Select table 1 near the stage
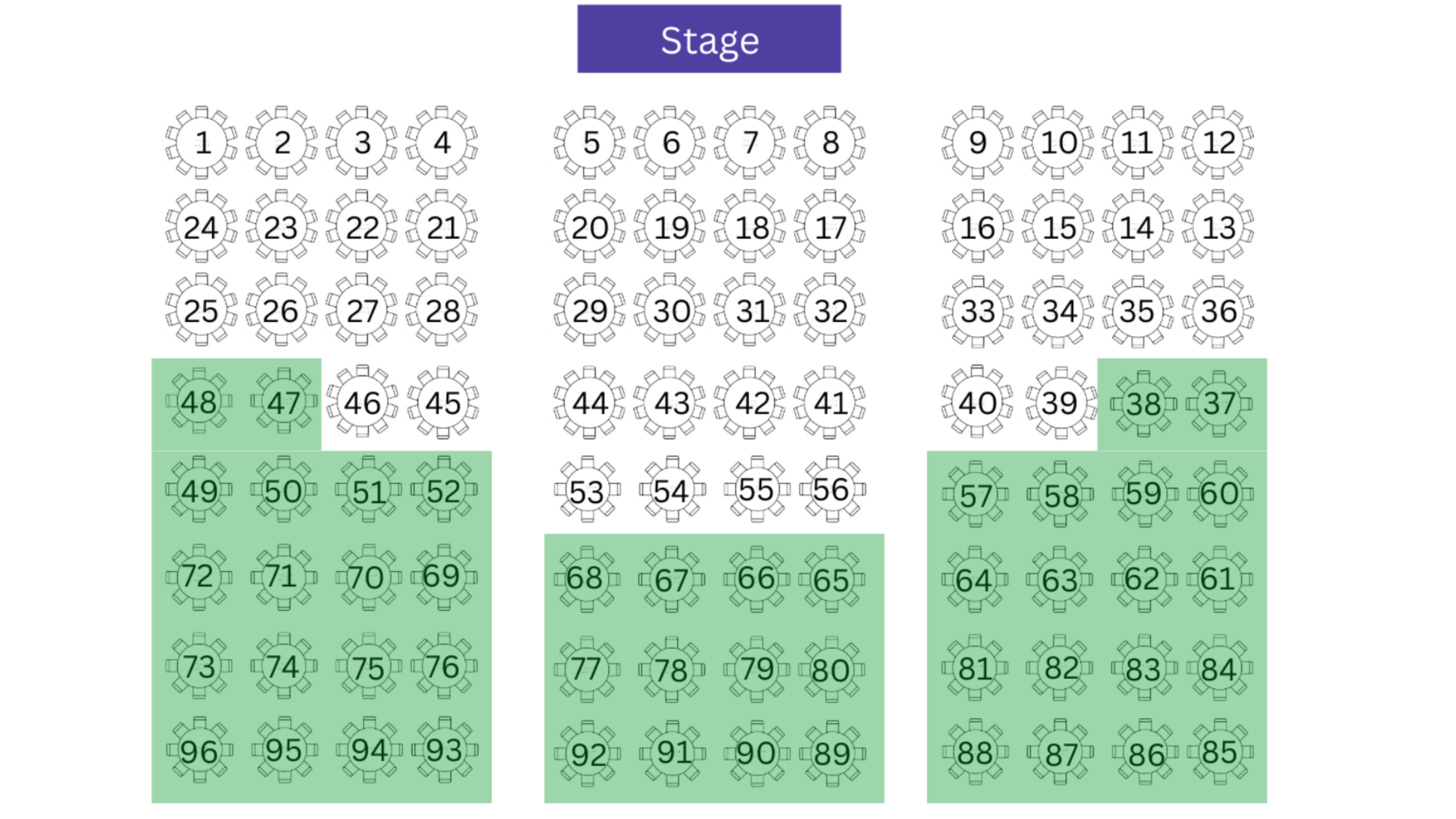The height and width of the screenshot is (819, 1456). [x=202, y=142]
